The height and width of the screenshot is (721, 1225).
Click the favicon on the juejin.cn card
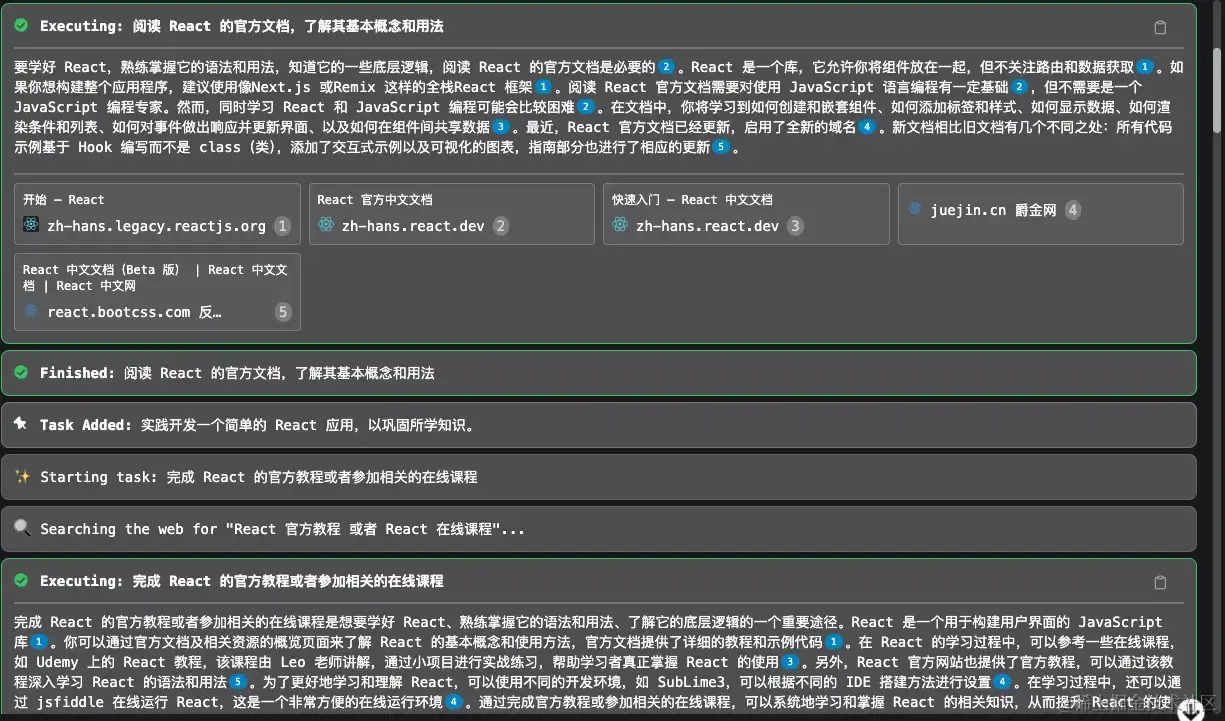coord(915,209)
